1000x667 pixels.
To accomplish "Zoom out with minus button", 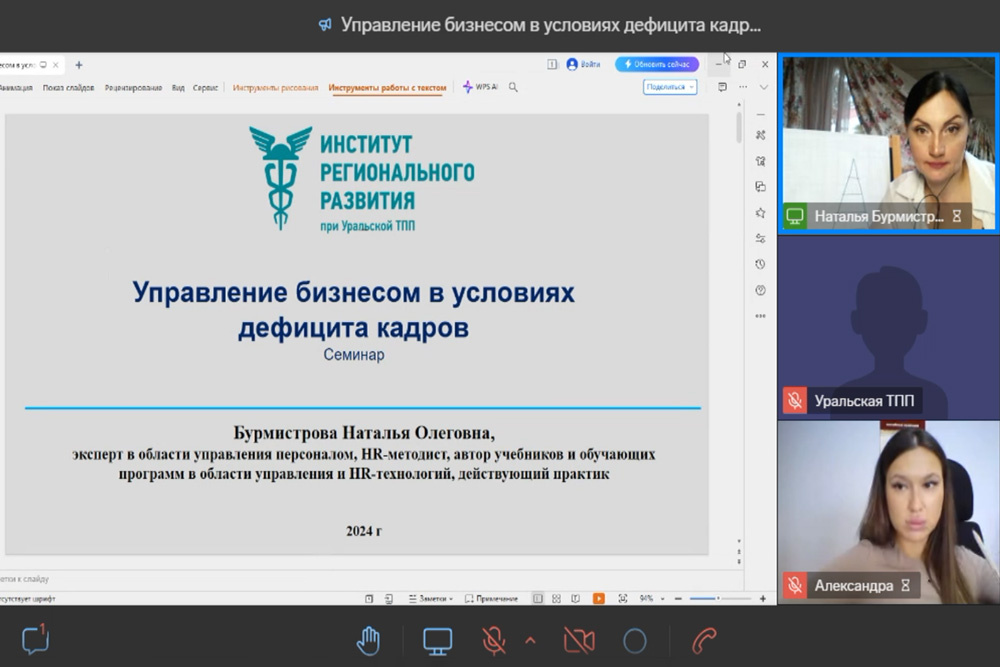I will (678, 599).
